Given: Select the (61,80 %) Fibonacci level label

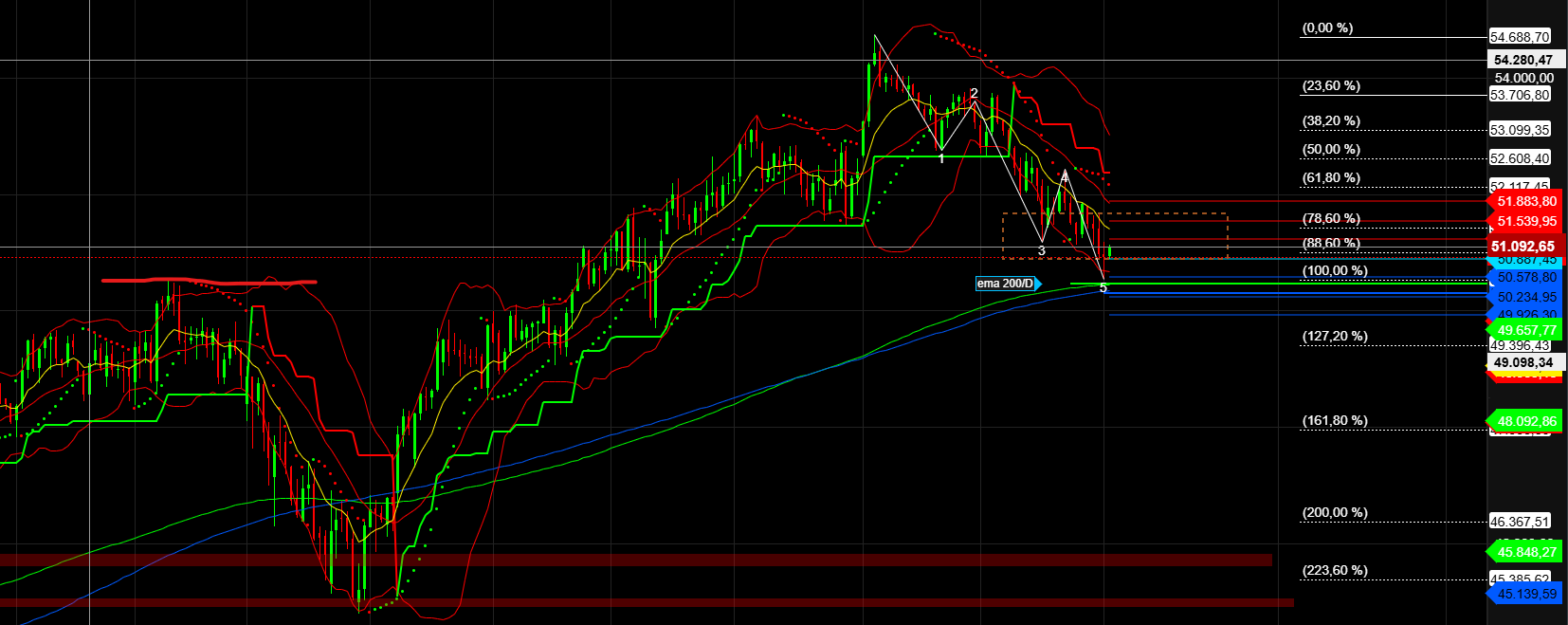Looking at the screenshot, I should [1331, 178].
